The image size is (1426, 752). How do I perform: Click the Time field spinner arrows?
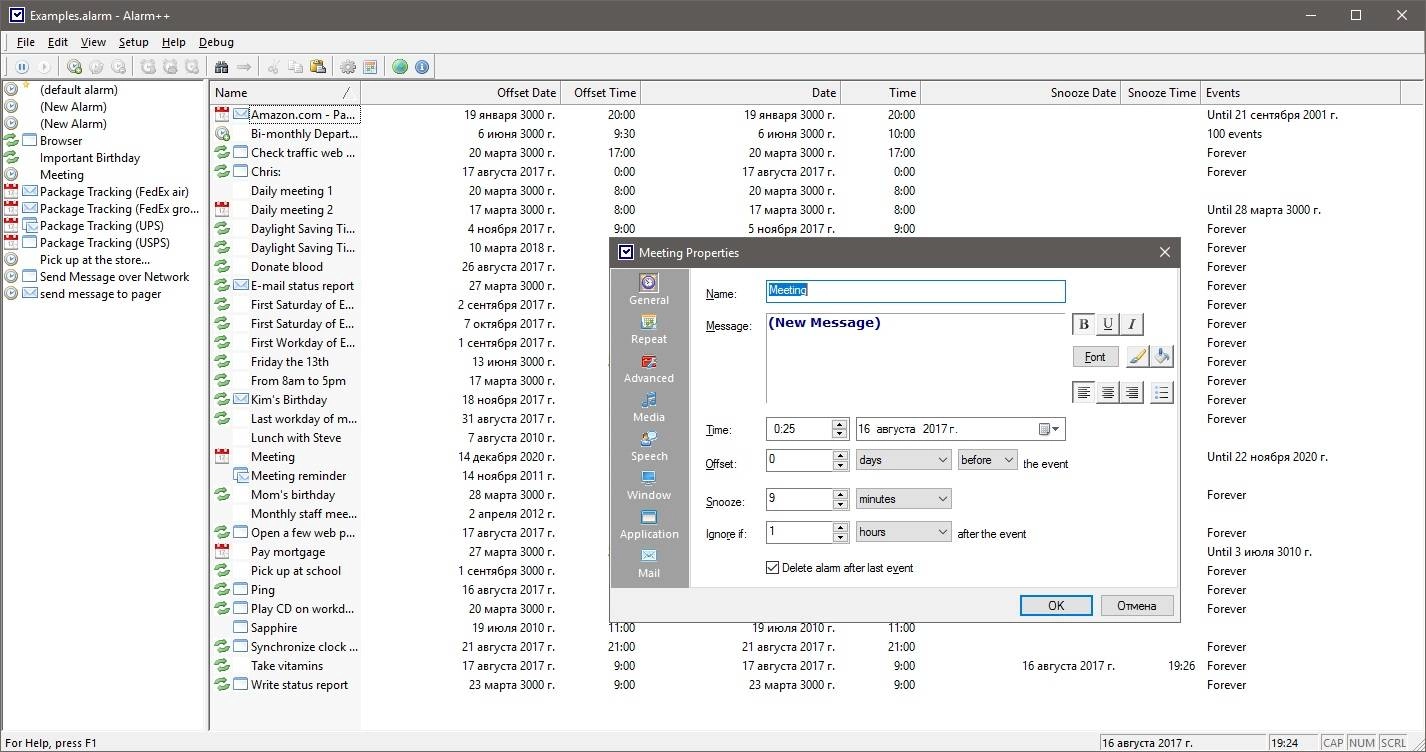(840, 429)
